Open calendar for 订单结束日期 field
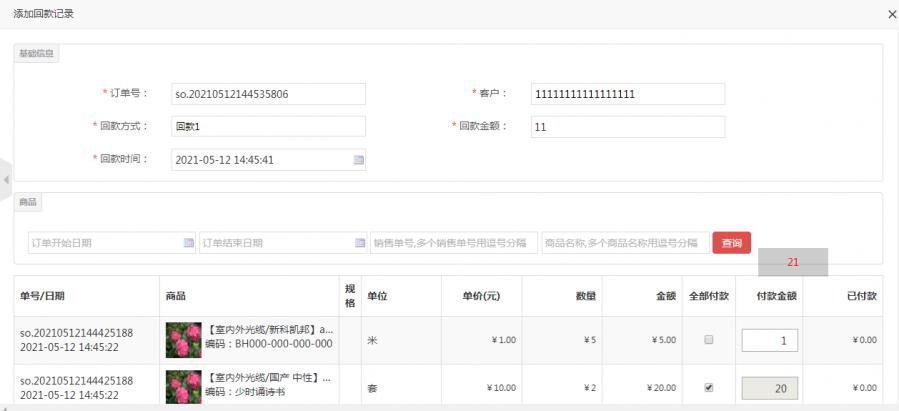This screenshot has width=899, height=411. (x=360, y=243)
